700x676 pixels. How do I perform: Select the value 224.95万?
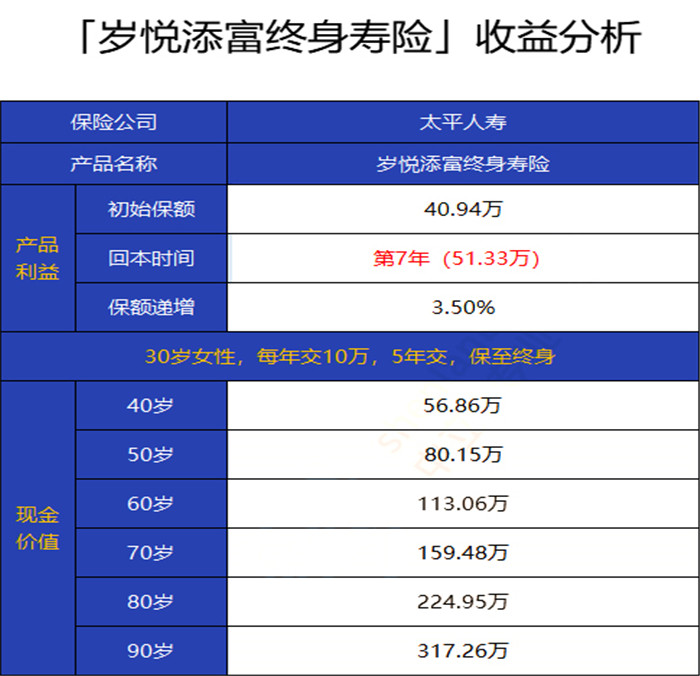[x=463, y=602]
